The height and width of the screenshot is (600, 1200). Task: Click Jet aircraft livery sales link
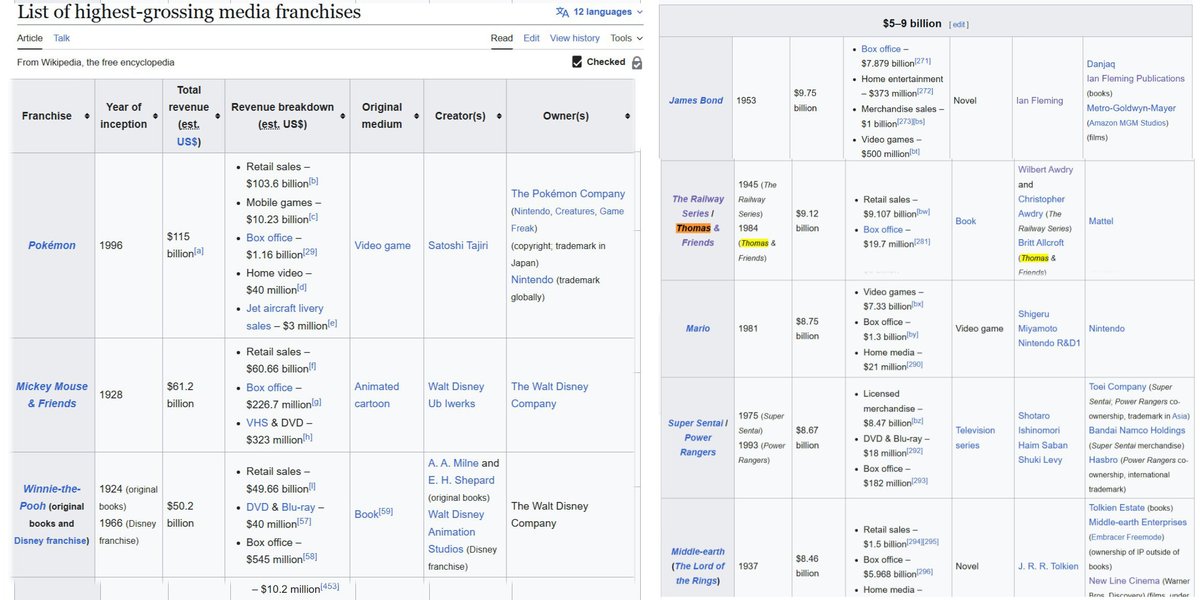click(x=285, y=317)
